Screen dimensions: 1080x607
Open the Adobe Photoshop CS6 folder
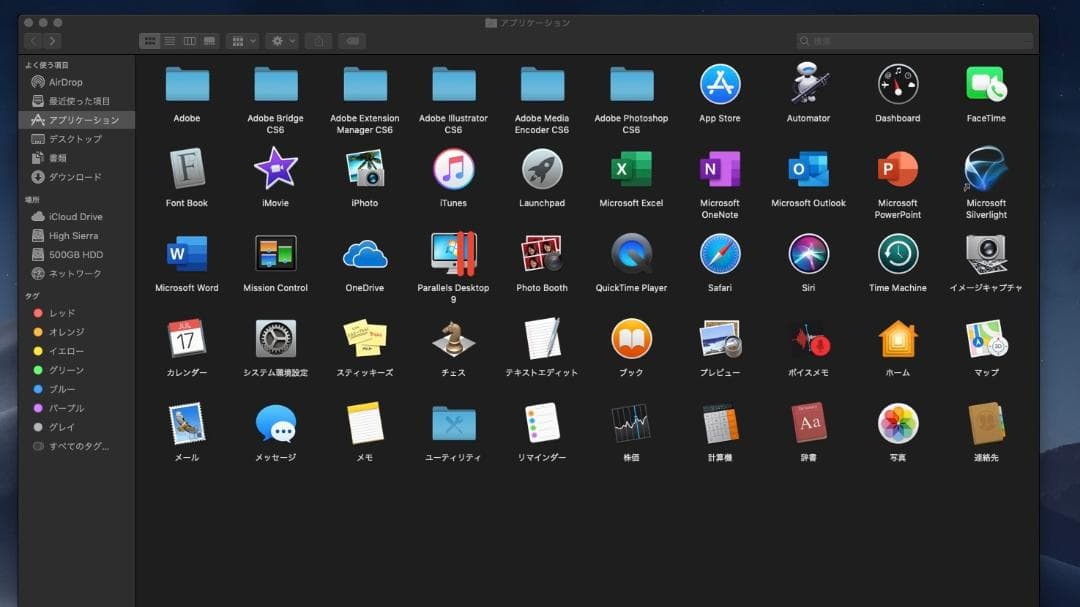tap(631, 85)
